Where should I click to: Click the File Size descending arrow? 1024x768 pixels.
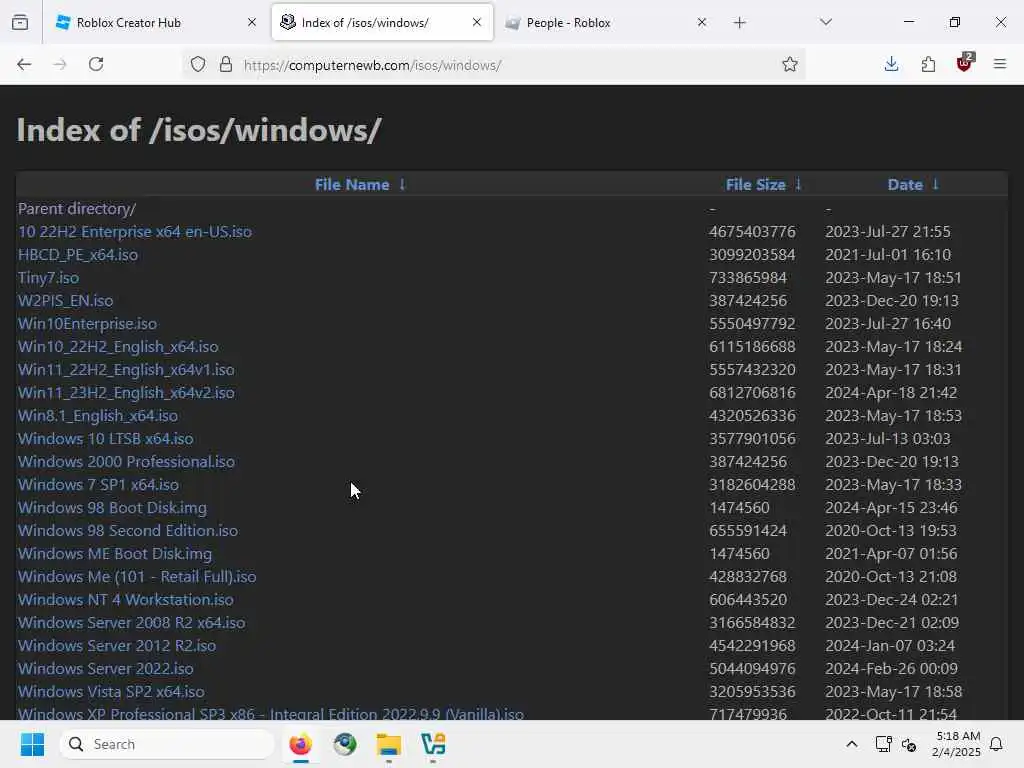tap(798, 185)
